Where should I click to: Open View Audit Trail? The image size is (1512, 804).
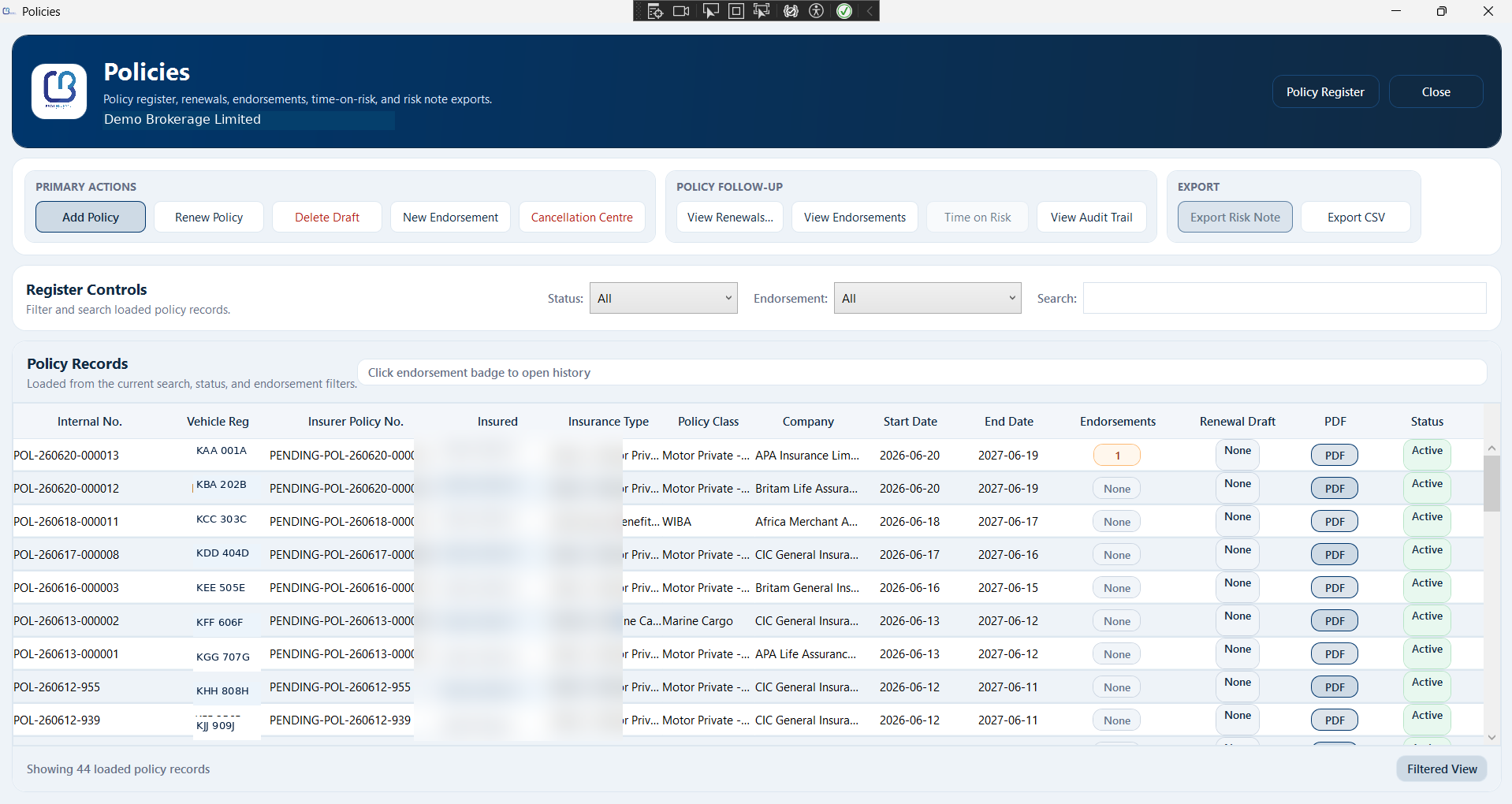click(1091, 217)
